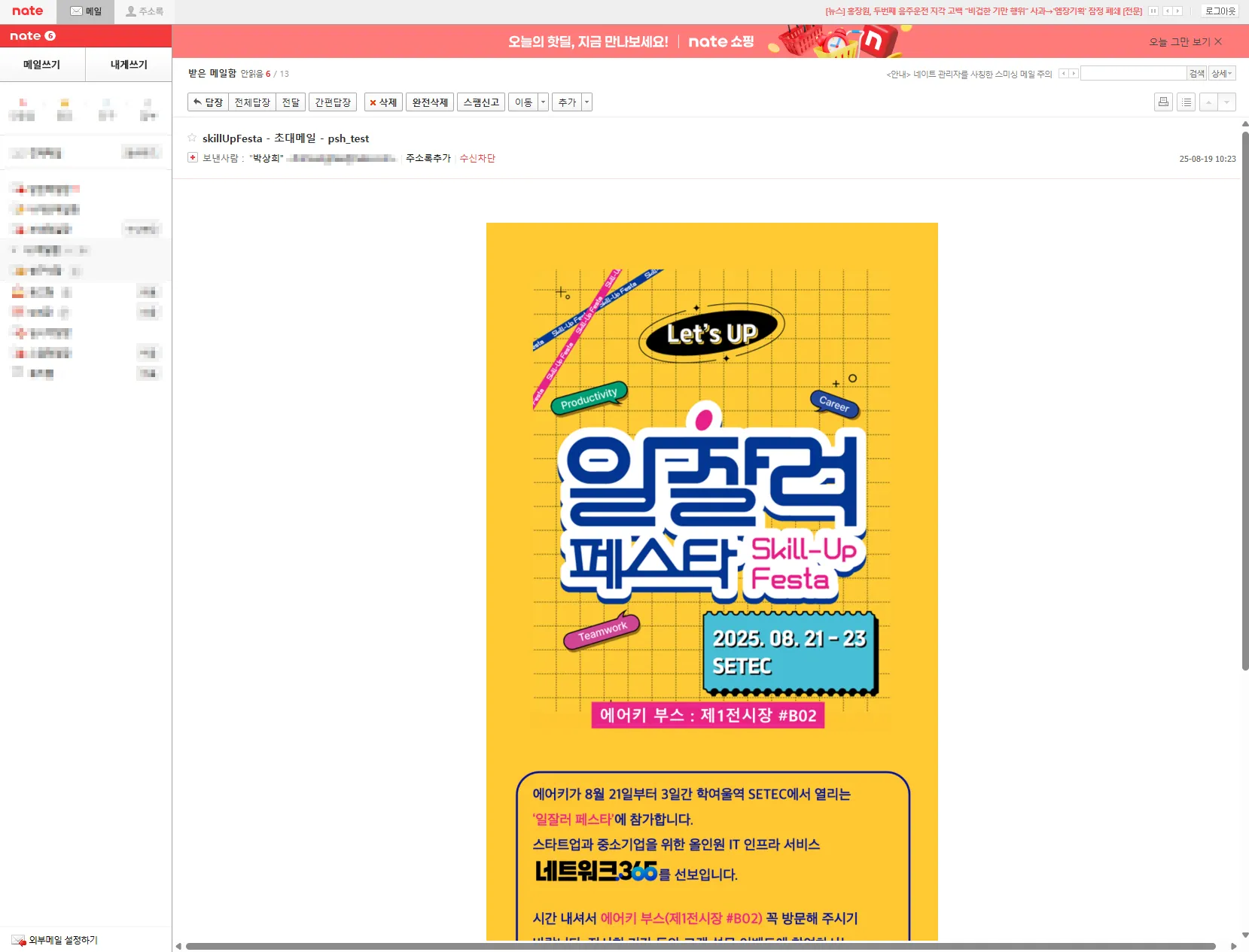Delete the mail with 삭제
Viewport: 1249px width, 952px height.
383,102
